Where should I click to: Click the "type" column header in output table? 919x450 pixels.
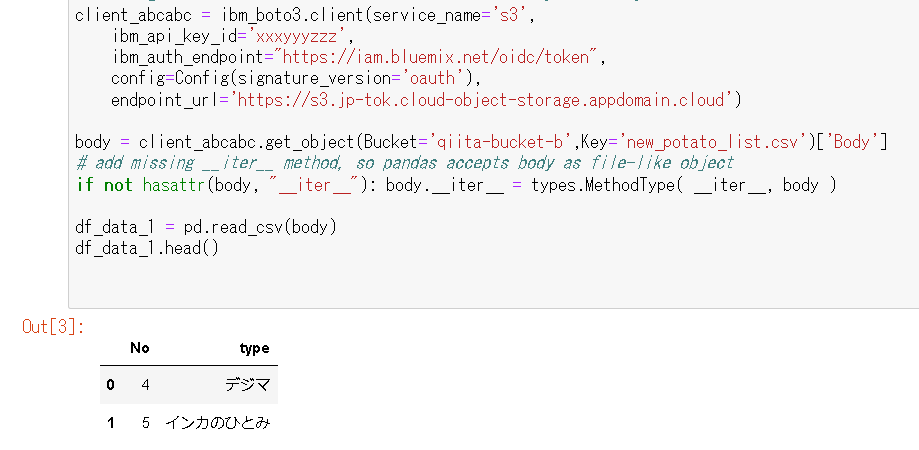point(255,348)
